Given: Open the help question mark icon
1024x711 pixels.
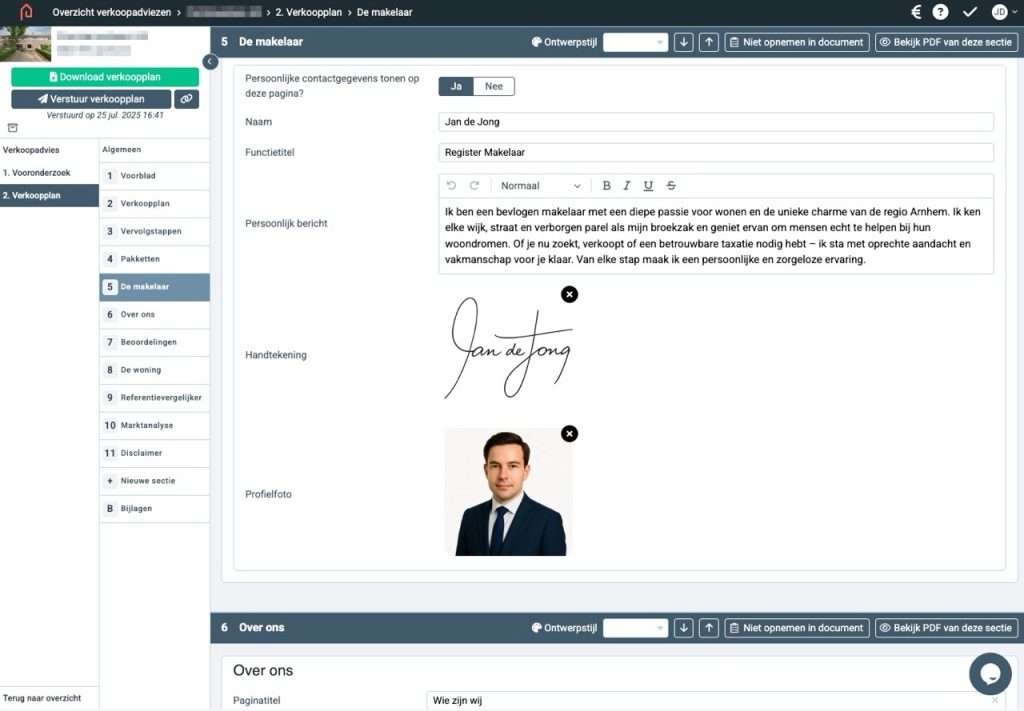Looking at the screenshot, I should tap(940, 12).
